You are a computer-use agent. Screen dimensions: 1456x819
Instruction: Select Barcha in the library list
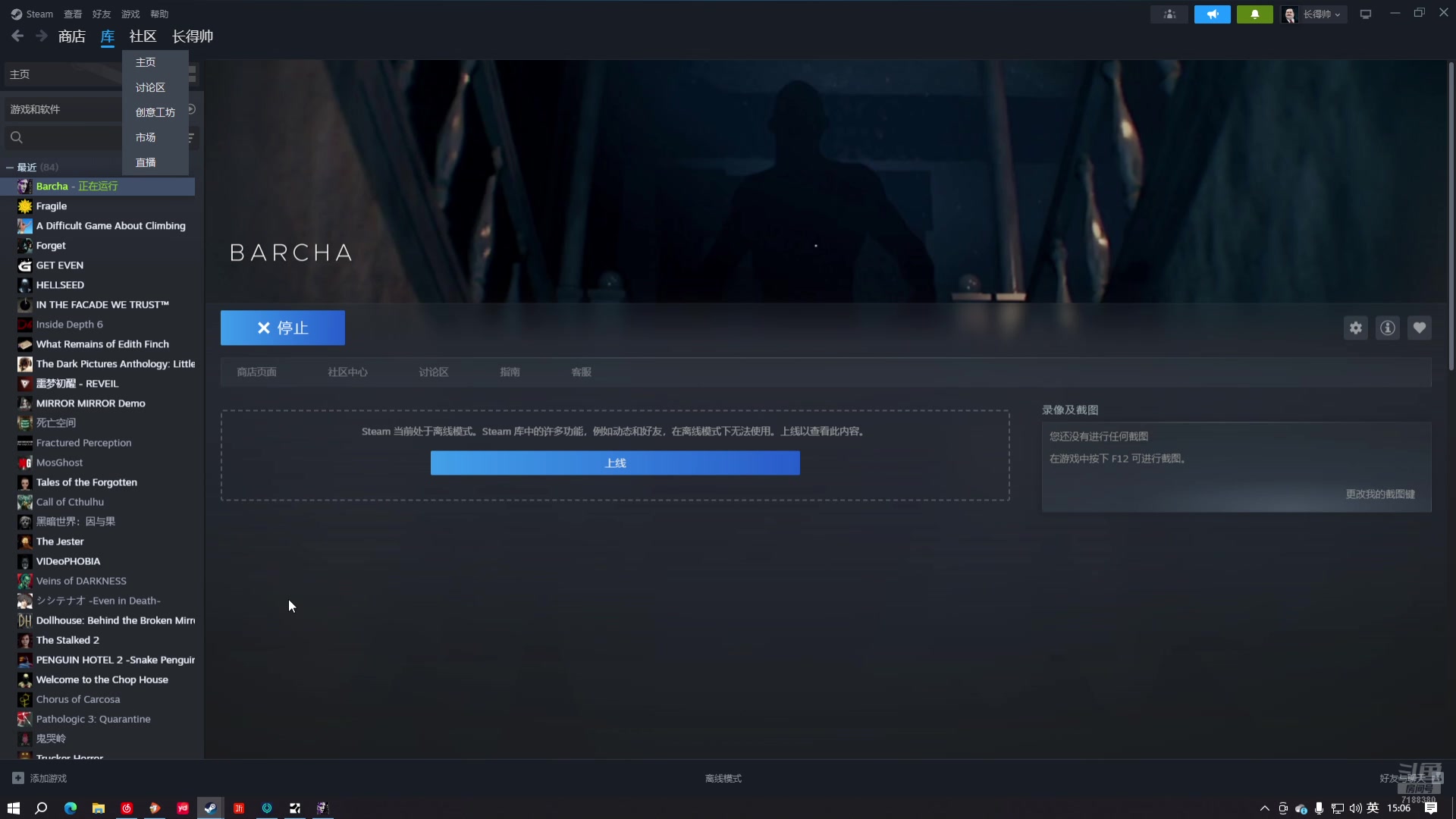click(98, 187)
